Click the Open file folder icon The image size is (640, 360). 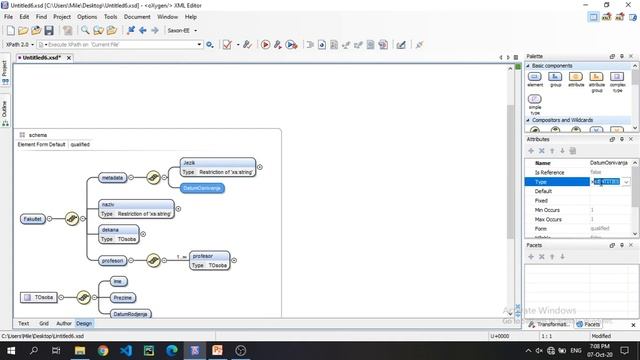[23, 30]
